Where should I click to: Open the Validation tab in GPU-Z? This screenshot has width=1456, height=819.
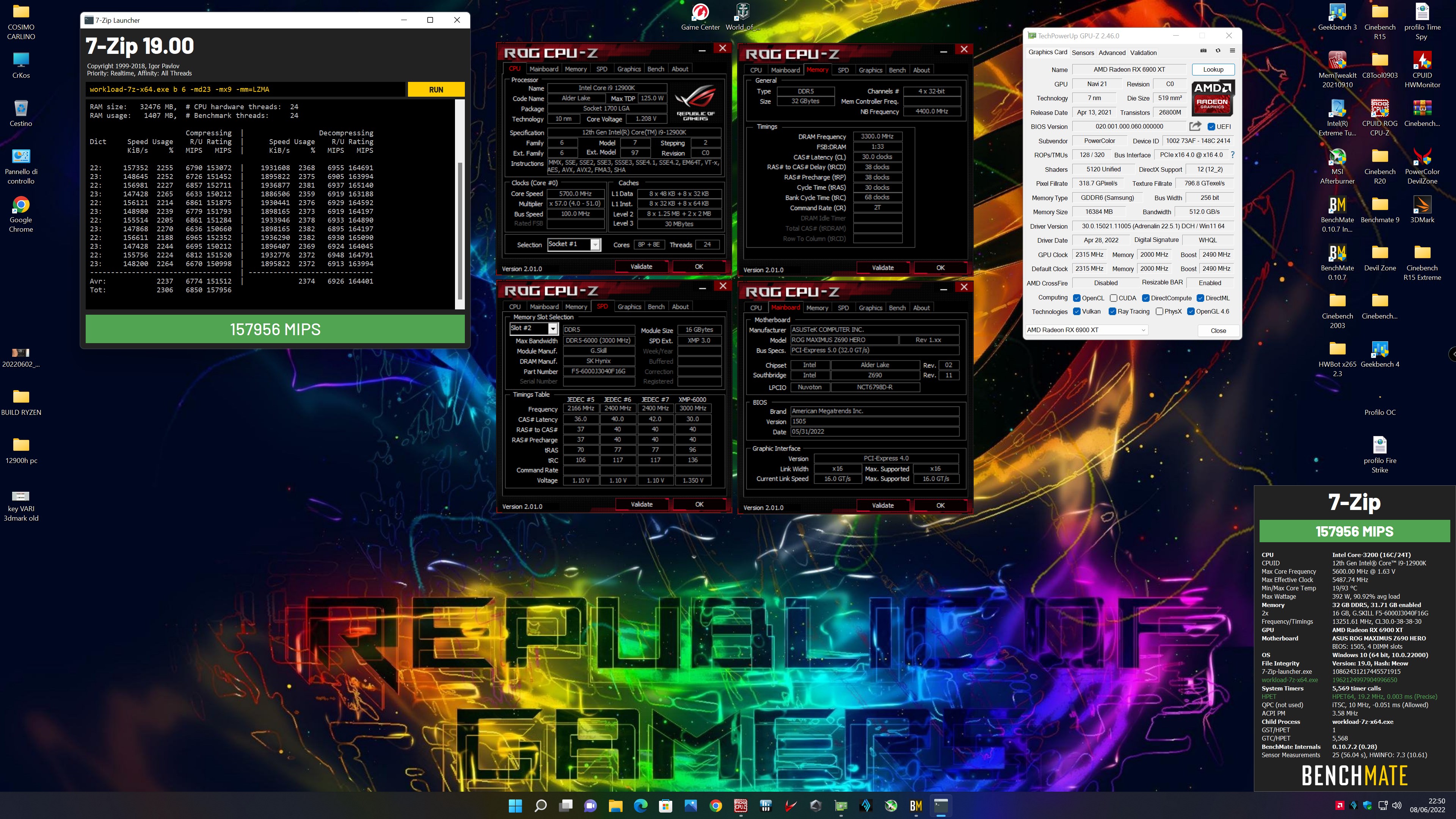(x=1143, y=53)
